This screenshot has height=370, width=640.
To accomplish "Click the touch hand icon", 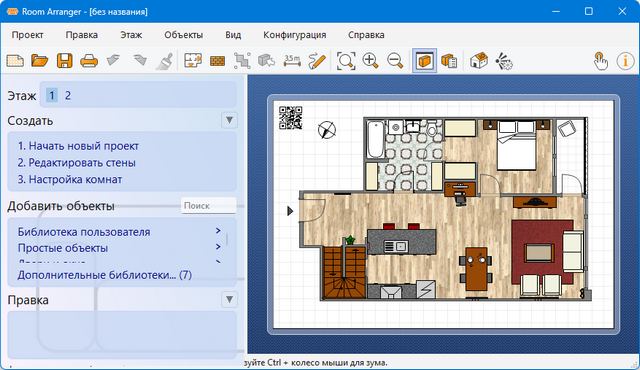I will [600, 61].
